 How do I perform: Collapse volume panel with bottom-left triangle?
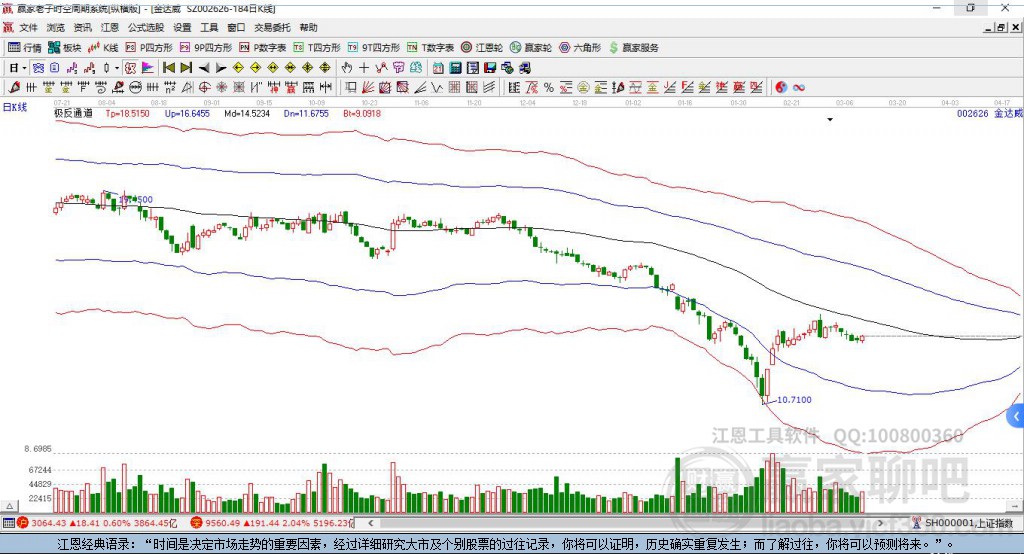[9, 506]
